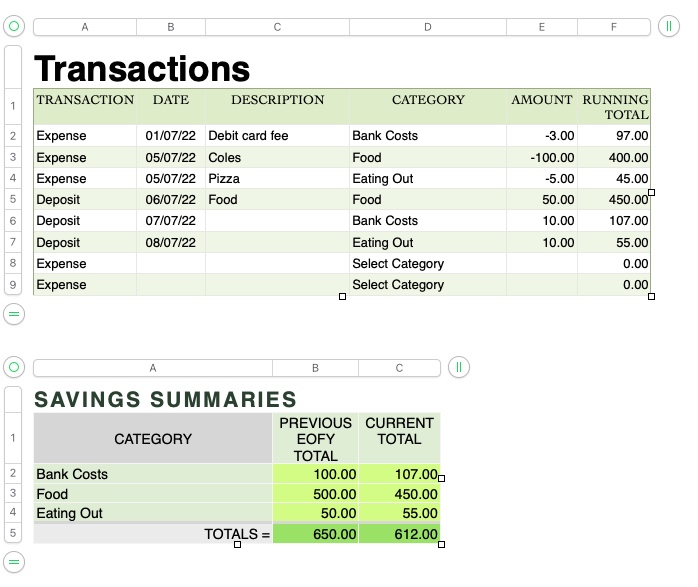Select row 5 header of Transactions table
The image size is (698, 587).
point(13,199)
